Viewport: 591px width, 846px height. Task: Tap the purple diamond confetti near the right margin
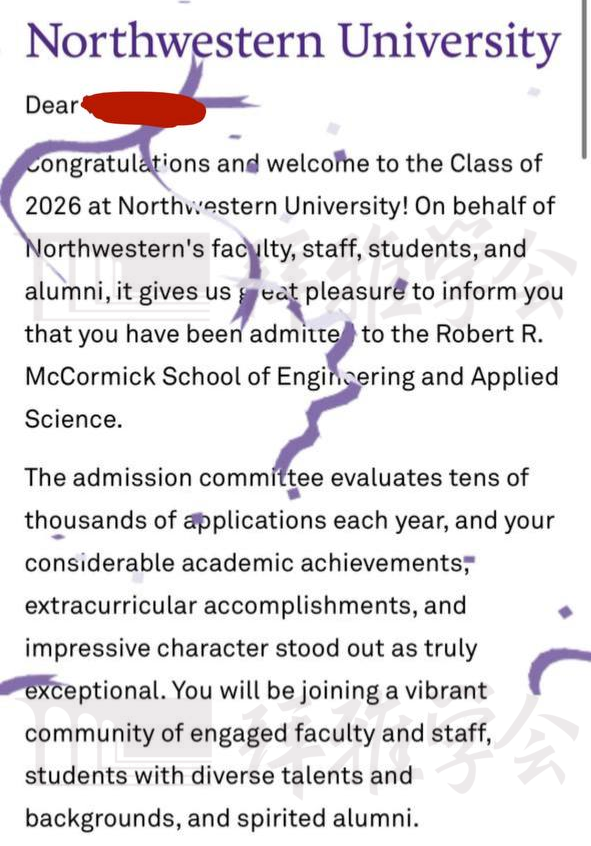565,612
